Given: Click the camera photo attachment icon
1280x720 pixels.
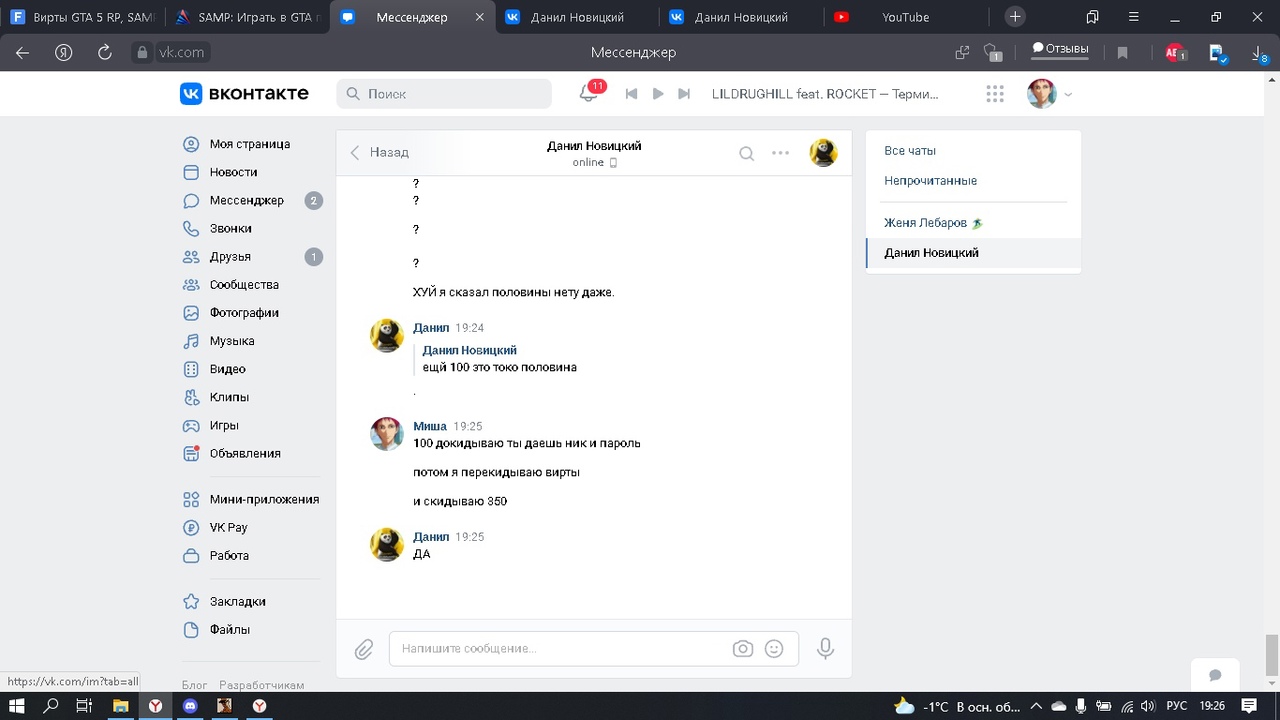Looking at the screenshot, I should point(742,649).
